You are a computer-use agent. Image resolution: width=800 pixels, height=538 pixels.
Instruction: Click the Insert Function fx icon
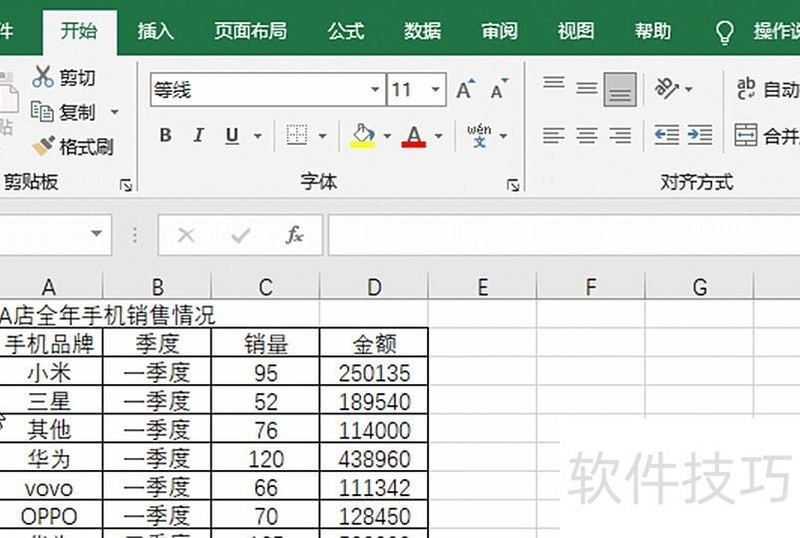(294, 235)
